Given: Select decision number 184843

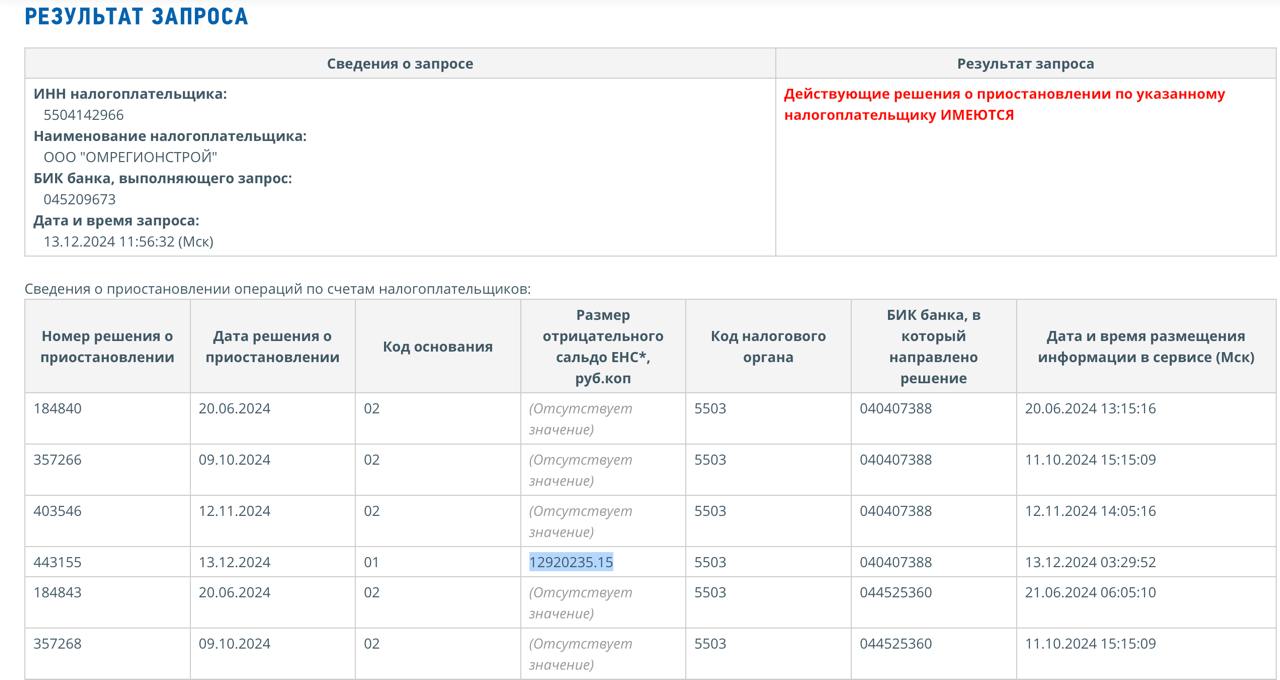Looking at the screenshot, I should point(58,592).
